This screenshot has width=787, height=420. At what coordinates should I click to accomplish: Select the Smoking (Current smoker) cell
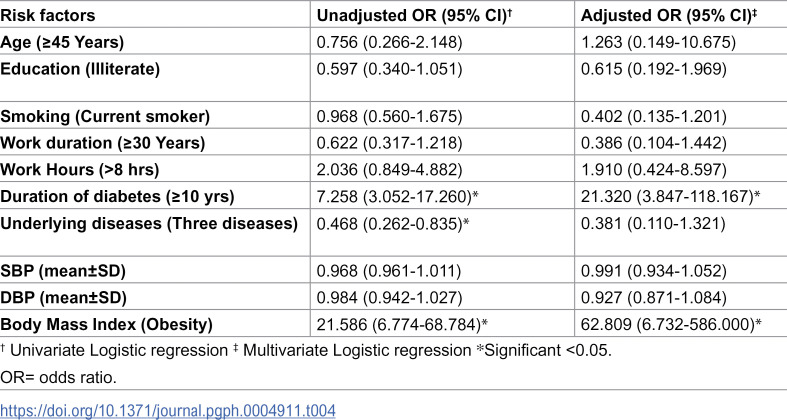[105, 116]
